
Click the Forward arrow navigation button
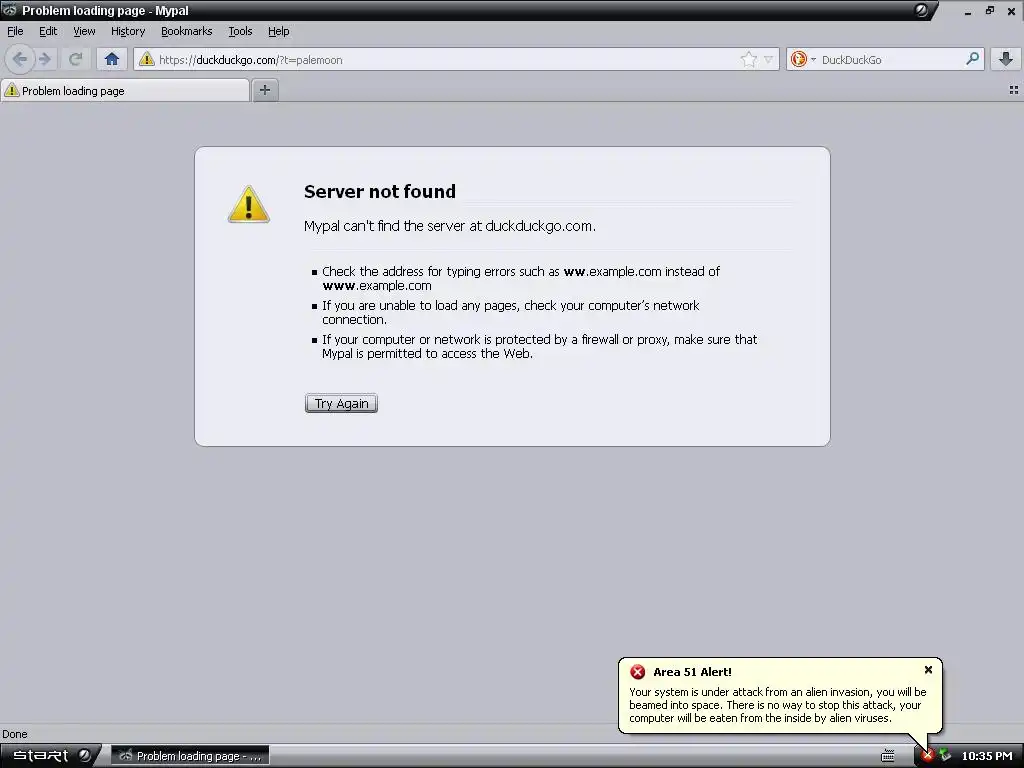[45, 59]
